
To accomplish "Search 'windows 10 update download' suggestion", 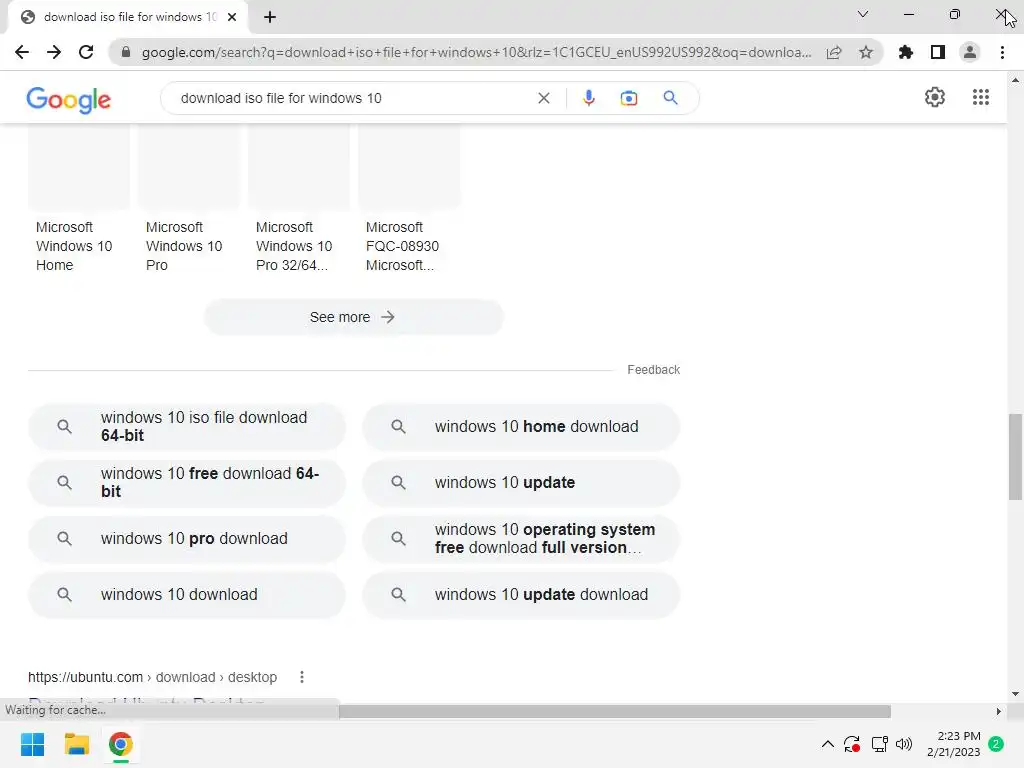I will 521,595.
